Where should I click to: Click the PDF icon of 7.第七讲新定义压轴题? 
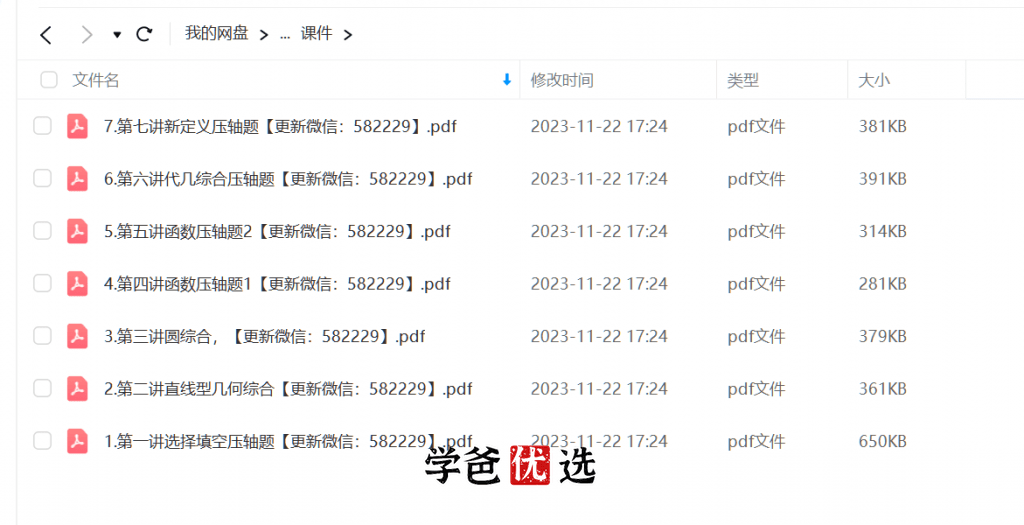tap(78, 126)
